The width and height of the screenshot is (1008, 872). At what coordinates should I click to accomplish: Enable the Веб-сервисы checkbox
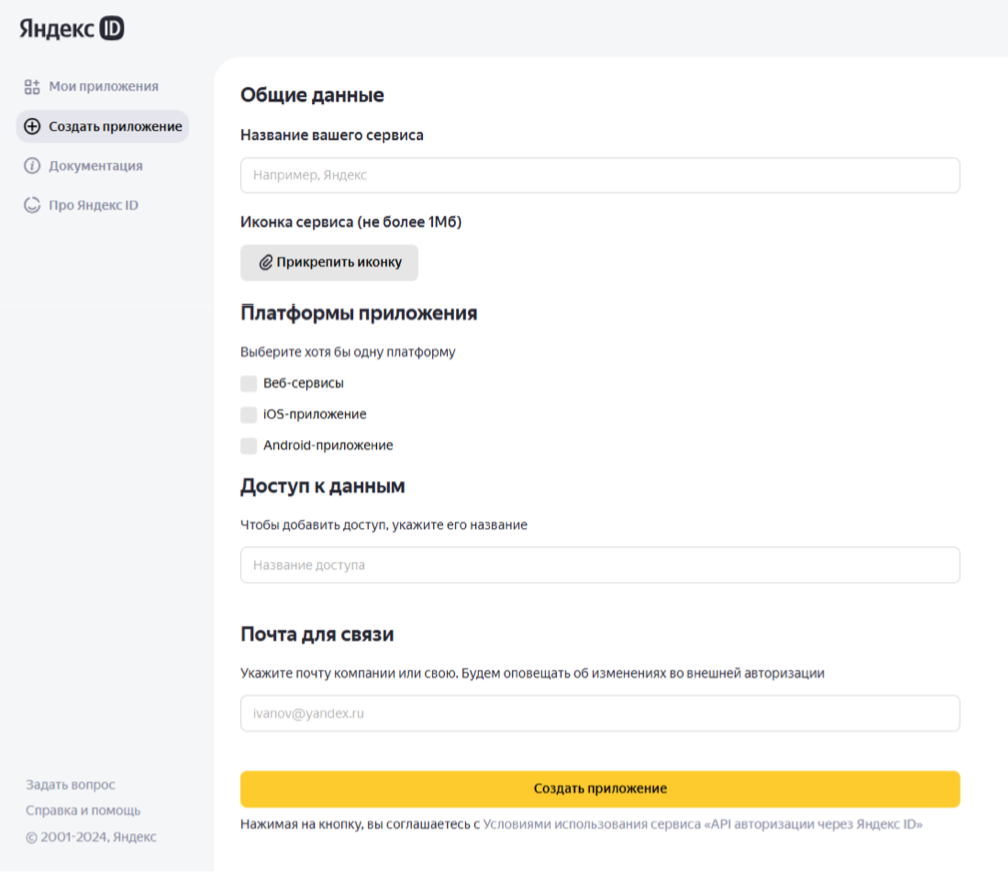[249, 383]
